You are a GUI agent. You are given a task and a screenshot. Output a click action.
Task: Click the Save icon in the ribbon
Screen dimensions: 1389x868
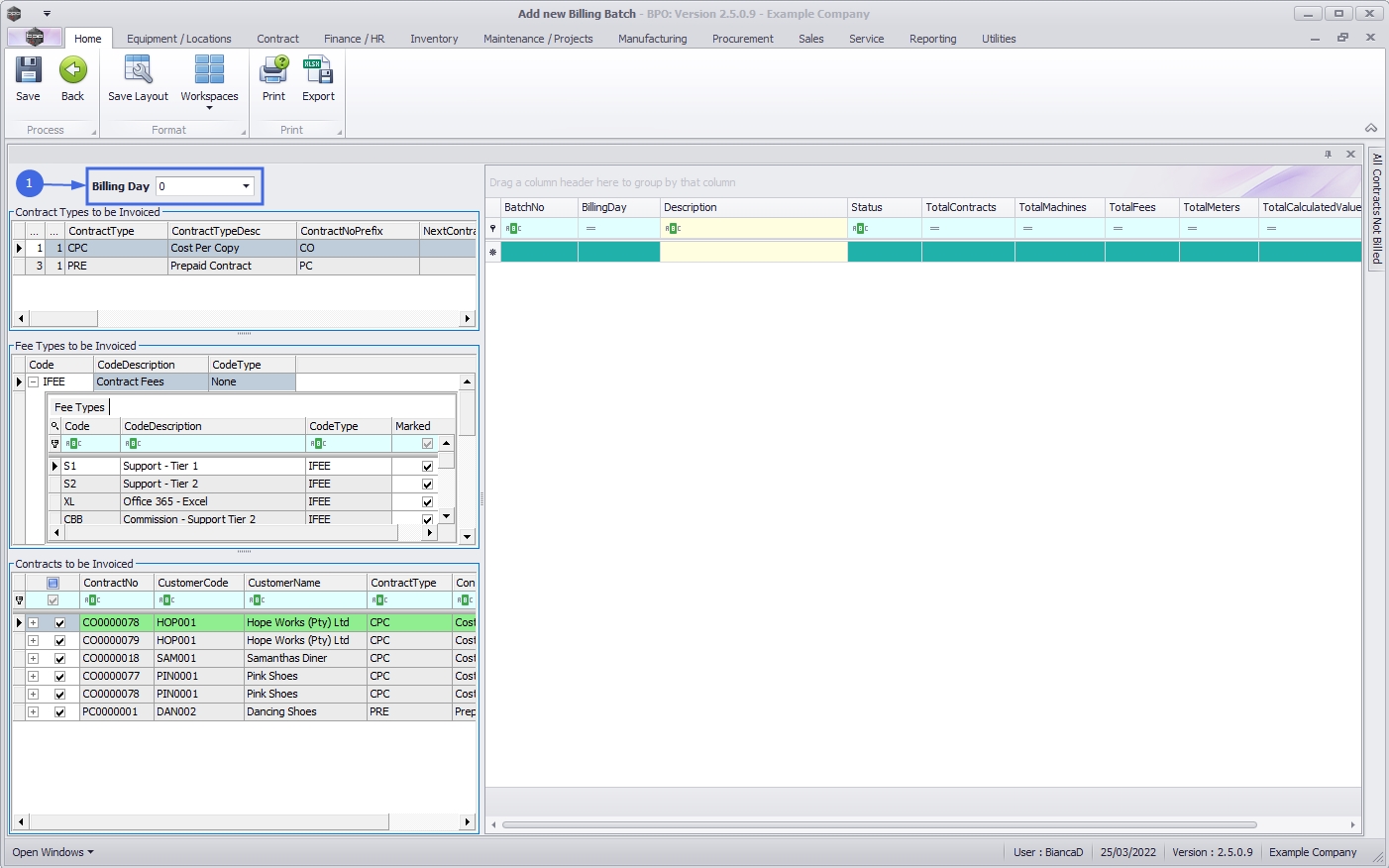28,71
